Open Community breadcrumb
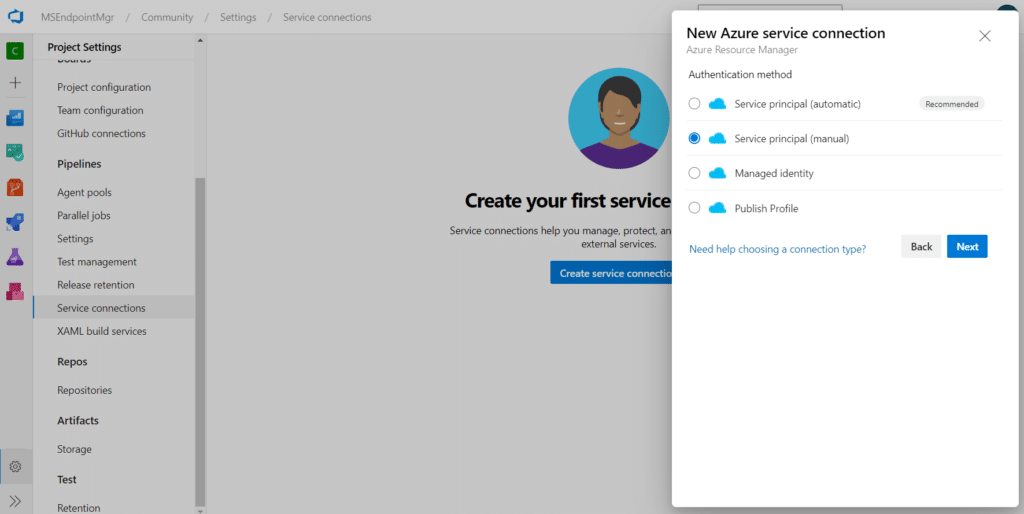Image resolution: width=1024 pixels, height=514 pixels. (x=167, y=17)
